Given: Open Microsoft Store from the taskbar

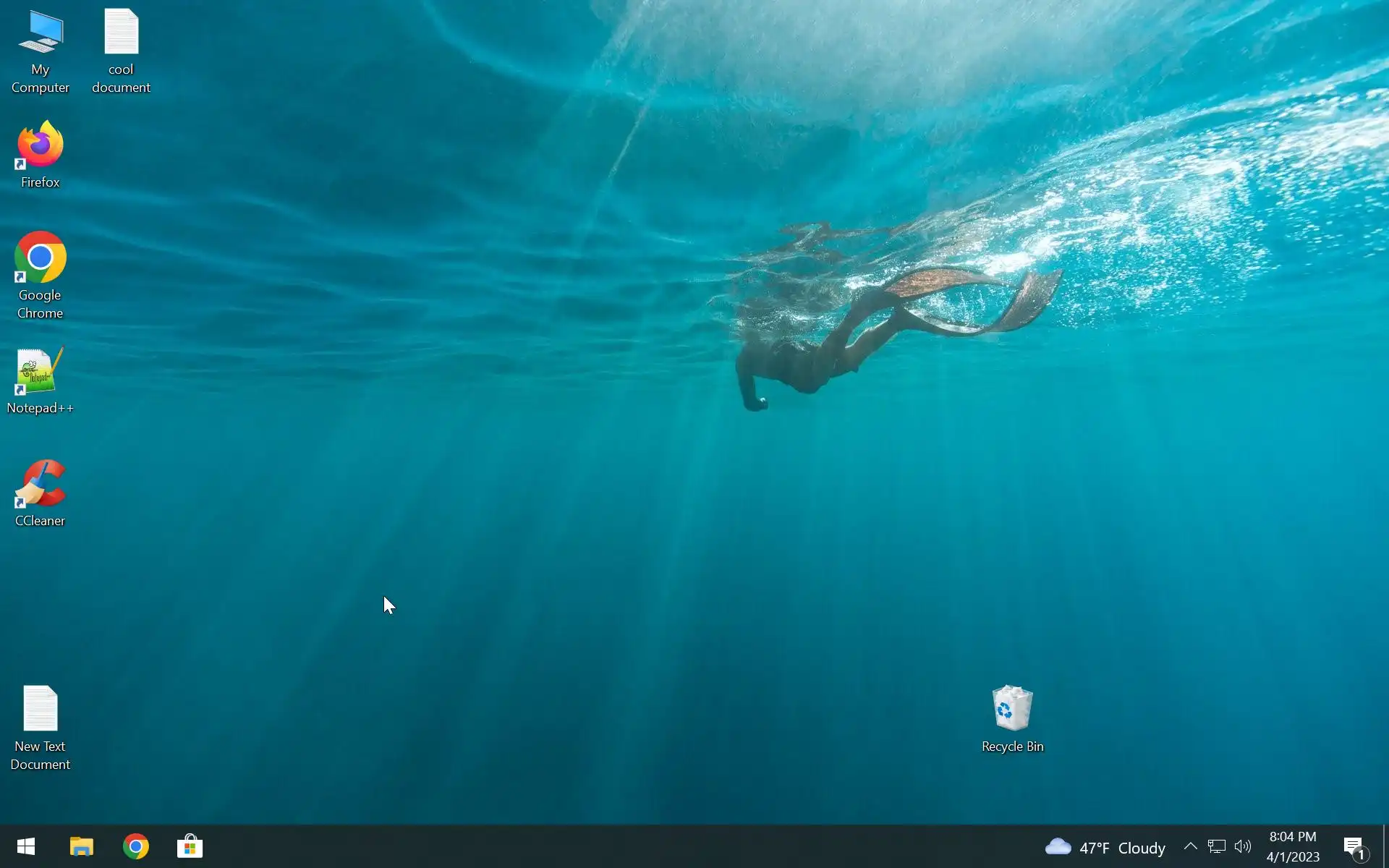Looking at the screenshot, I should point(190,846).
